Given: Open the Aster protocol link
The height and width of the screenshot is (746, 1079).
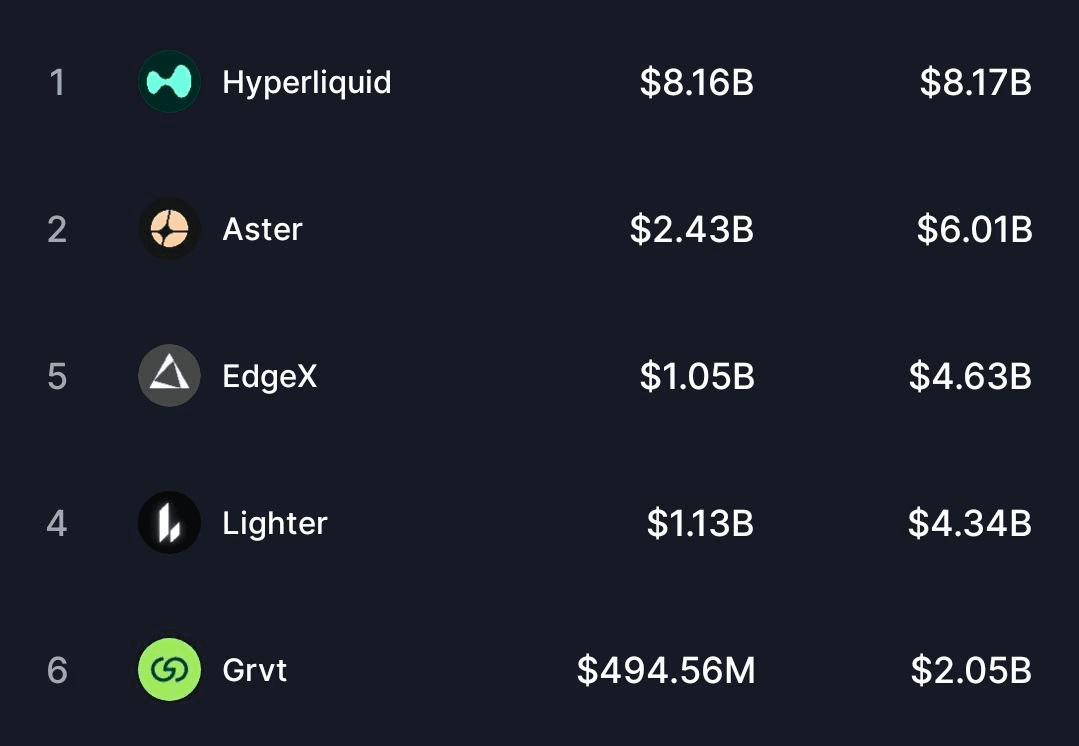Looking at the screenshot, I should coord(262,229).
